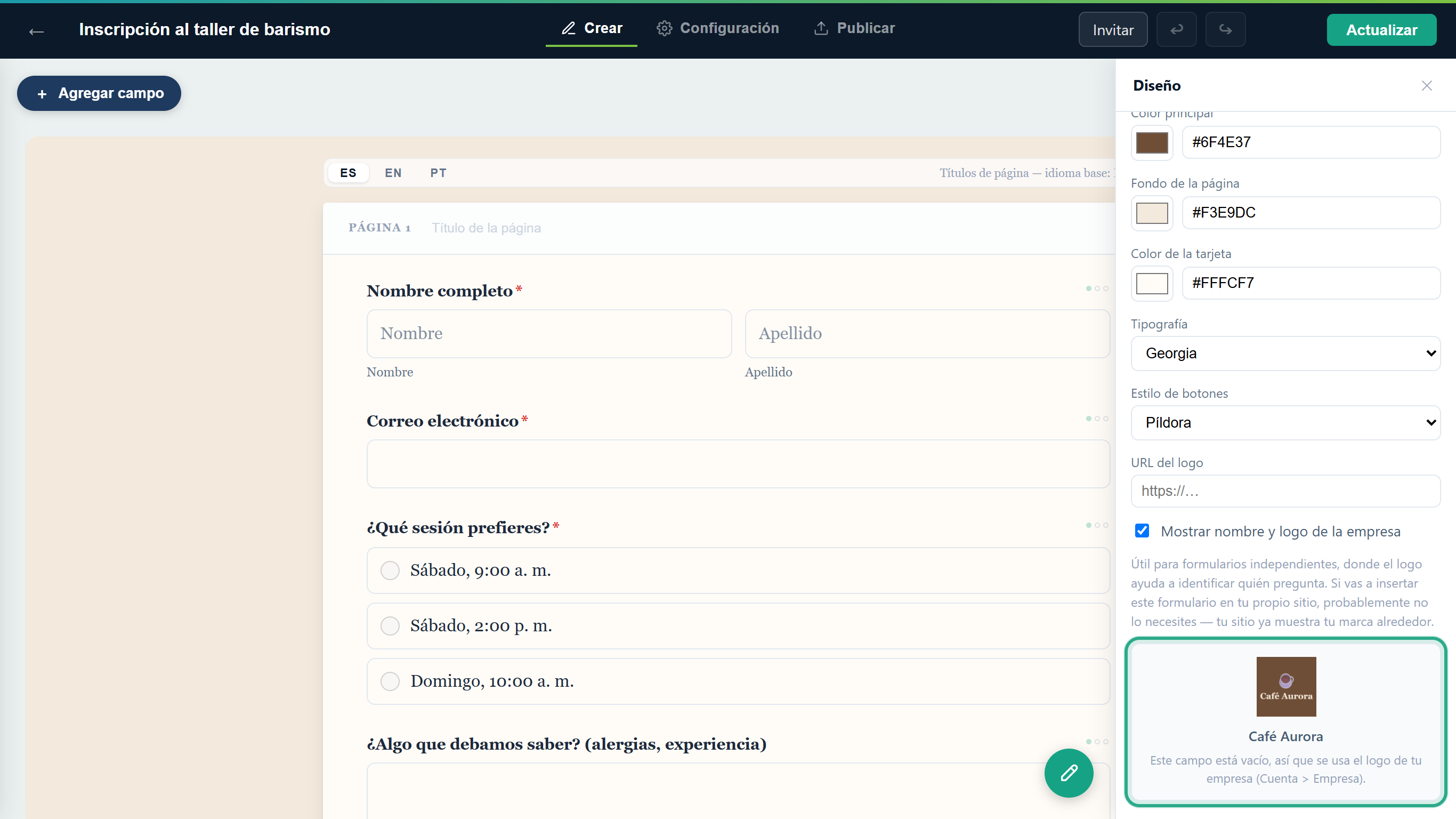Click the Inscripción al taller de barismo title
The width and height of the screenshot is (1456, 819).
205,29
